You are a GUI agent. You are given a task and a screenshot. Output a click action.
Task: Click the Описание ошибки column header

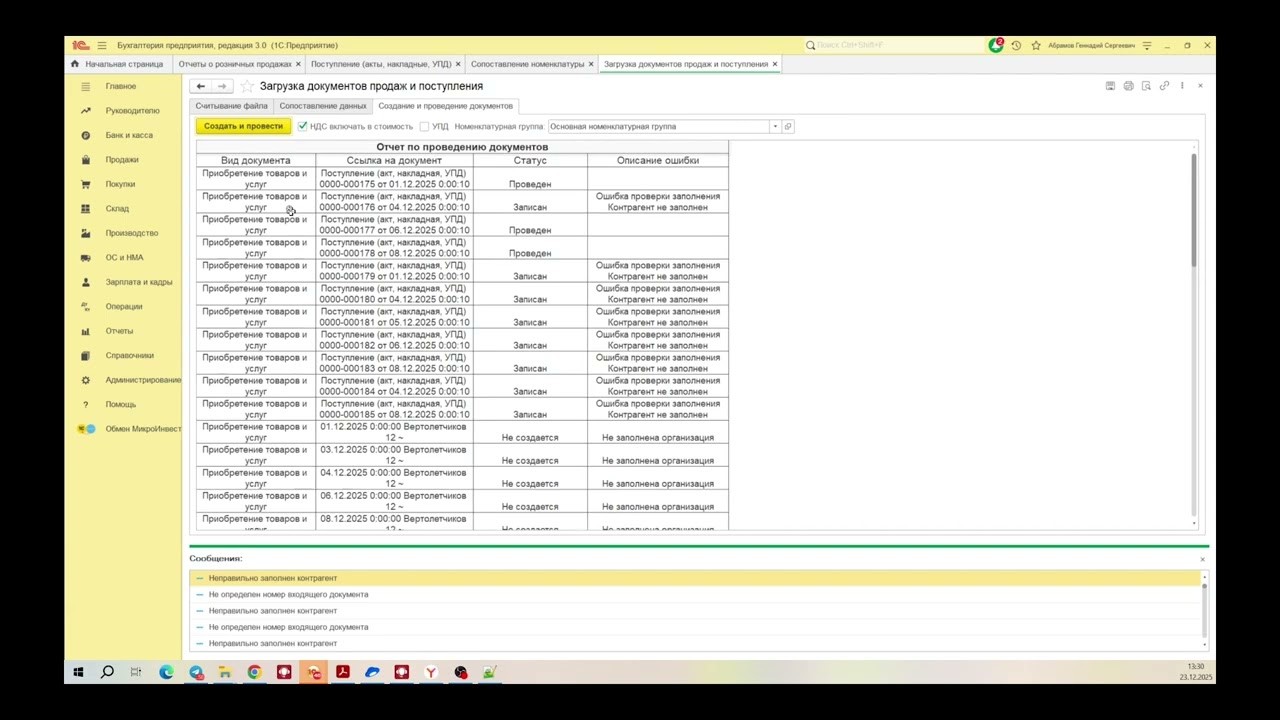[x=658, y=160]
